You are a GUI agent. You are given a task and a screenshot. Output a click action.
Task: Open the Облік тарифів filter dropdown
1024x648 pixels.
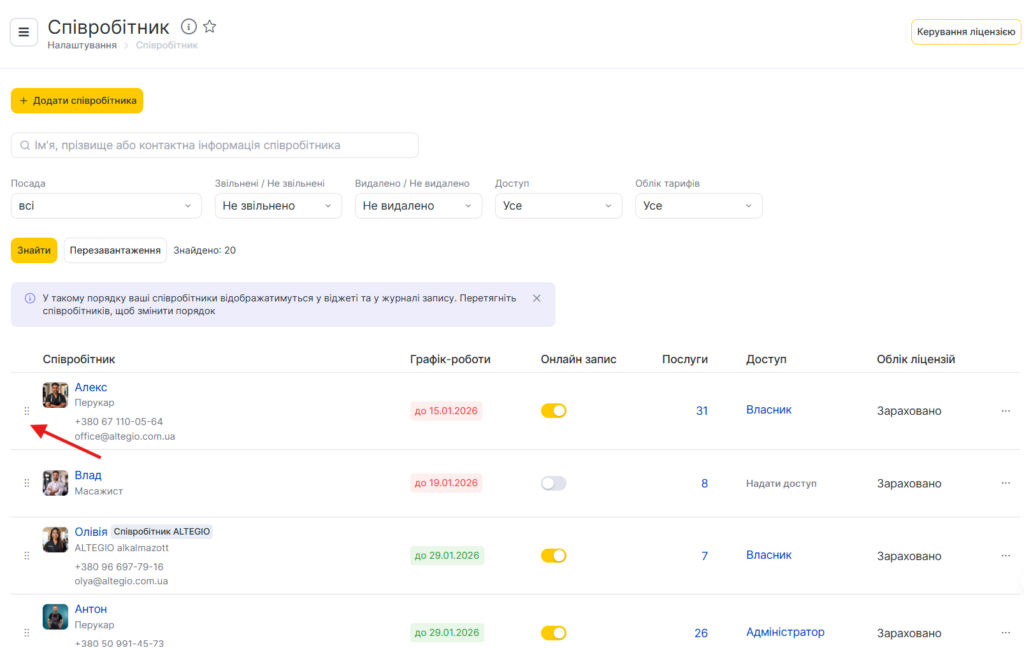[x=698, y=206]
